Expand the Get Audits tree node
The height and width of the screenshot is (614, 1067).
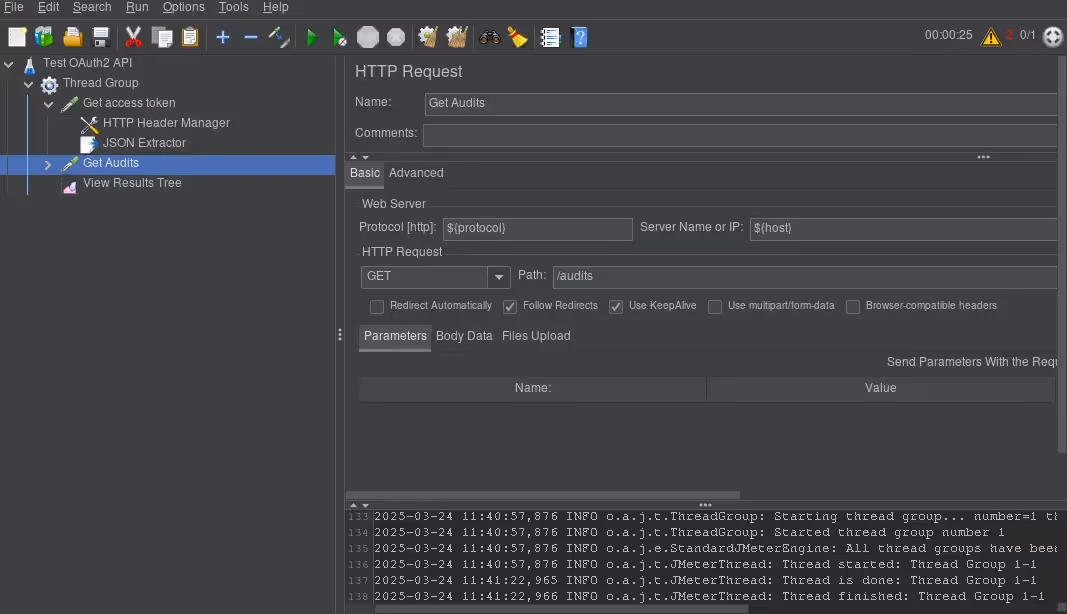(47, 164)
